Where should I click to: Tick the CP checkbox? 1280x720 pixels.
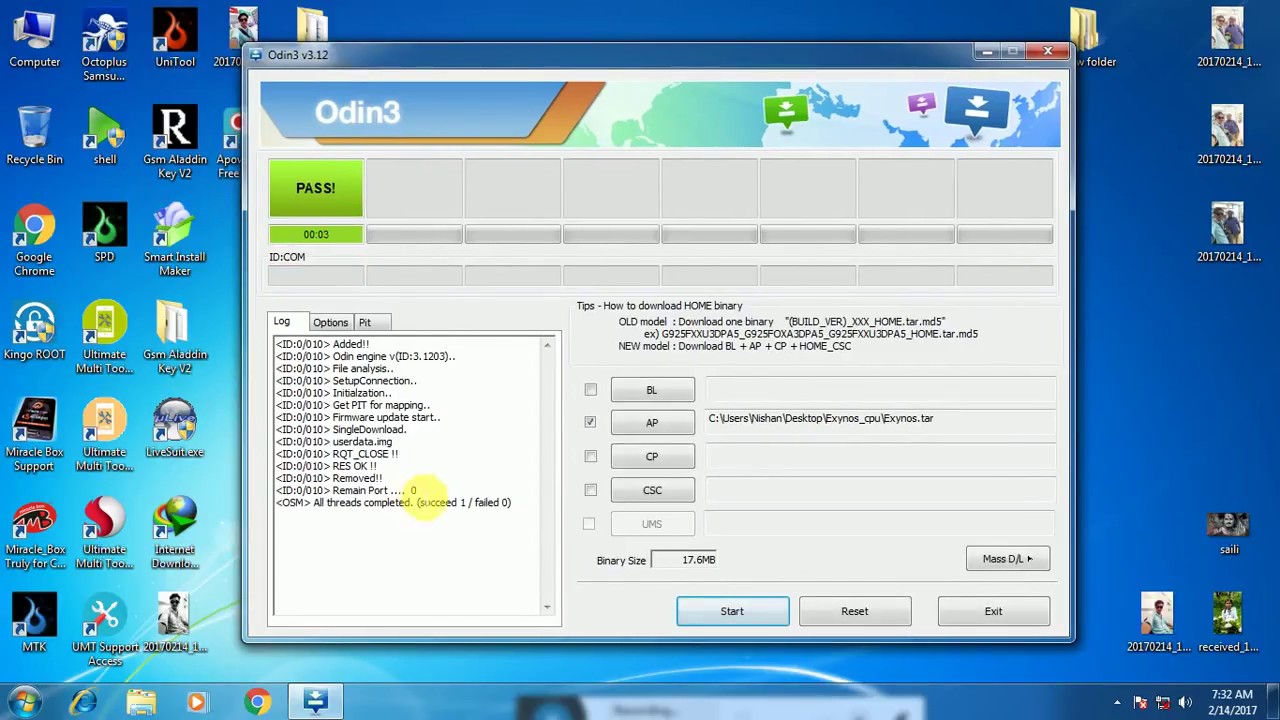pos(590,456)
